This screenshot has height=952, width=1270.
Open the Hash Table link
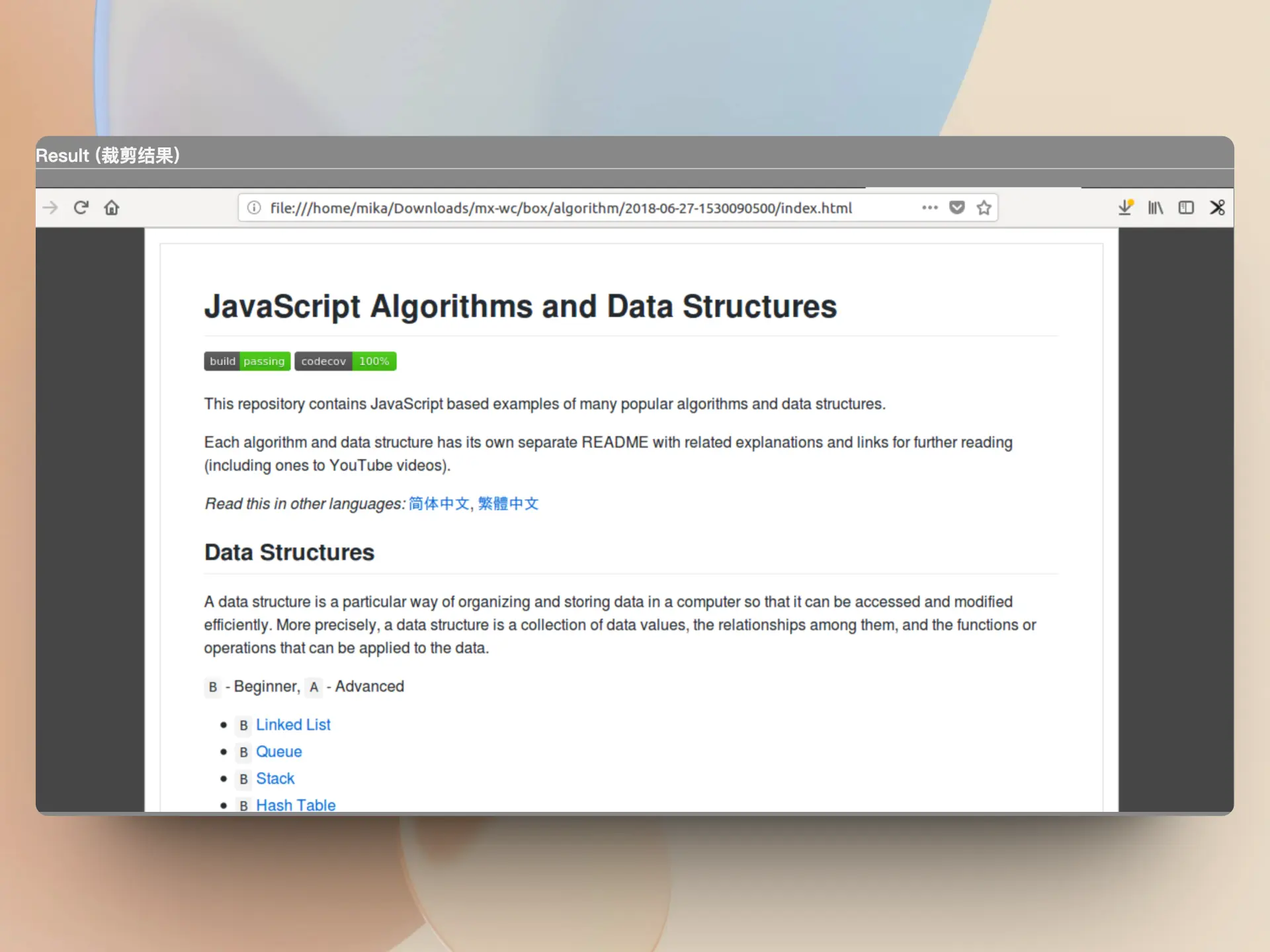[x=296, y=805]
